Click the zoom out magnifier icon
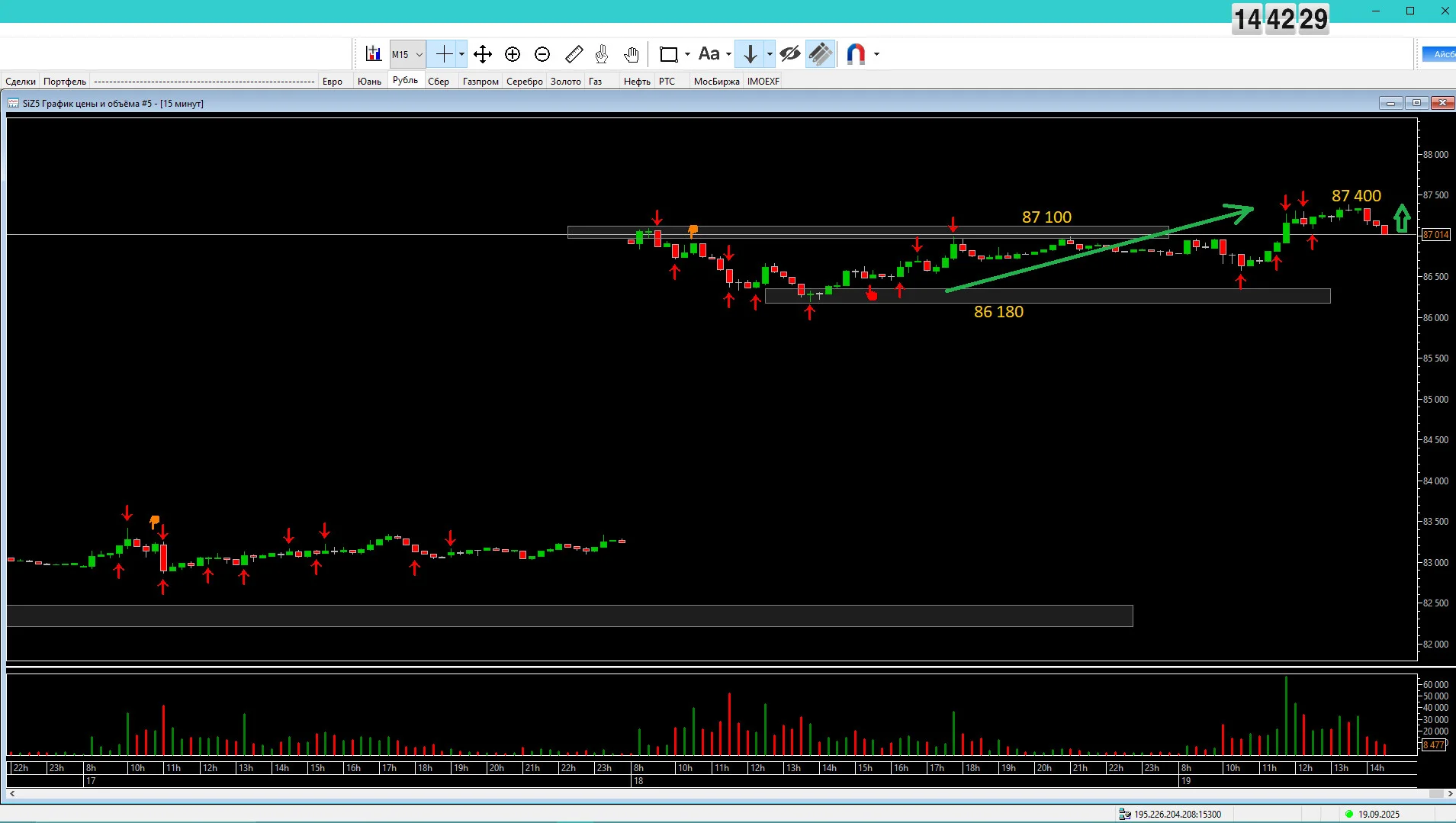 click(542, 54)
